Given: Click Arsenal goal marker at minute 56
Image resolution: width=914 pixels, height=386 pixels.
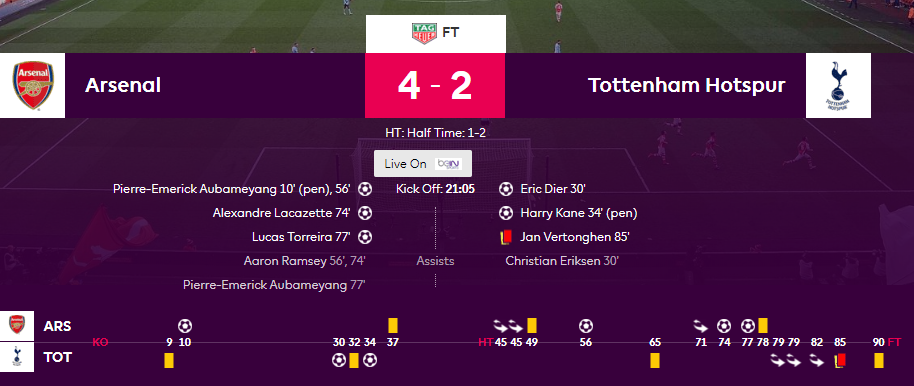Looking at the screenshot, I should pos(586,325).
